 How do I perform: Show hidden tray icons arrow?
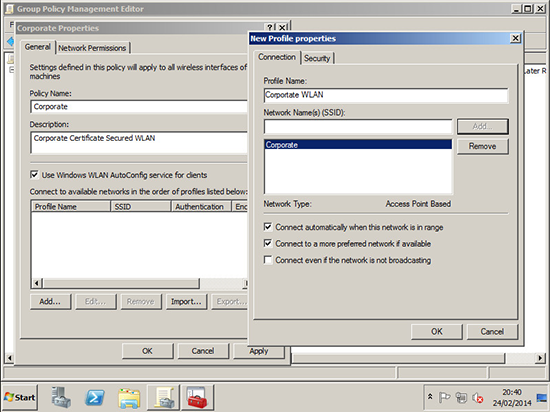pos(430,397)
